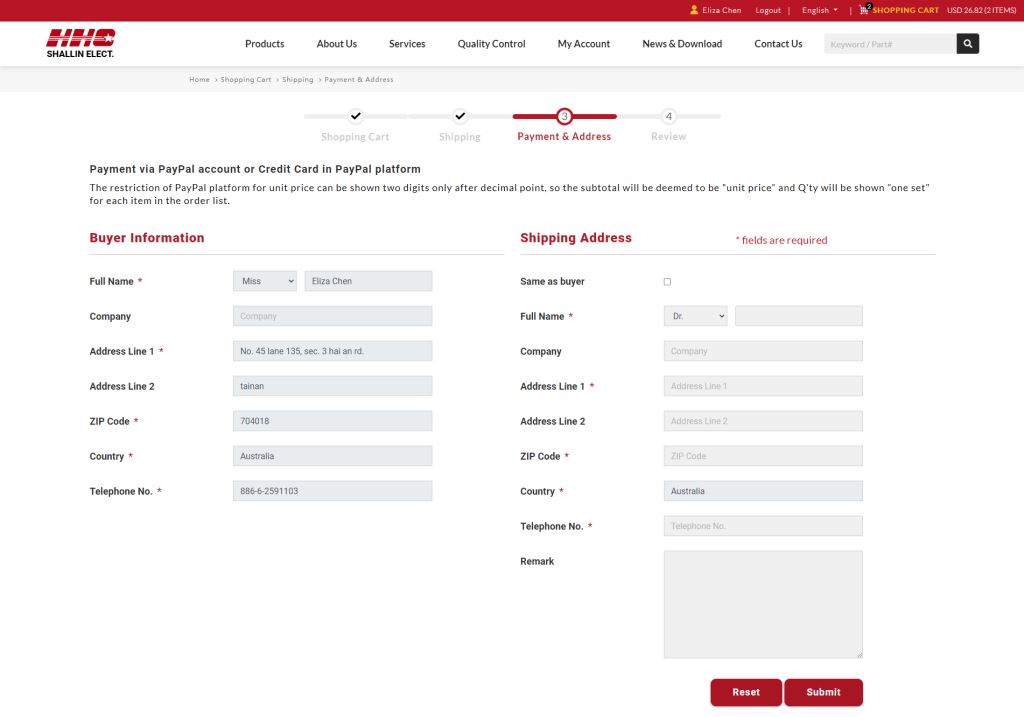Click the Shipping step checkmark
The width and height of the screenshot is (1024, 717).
460,116
